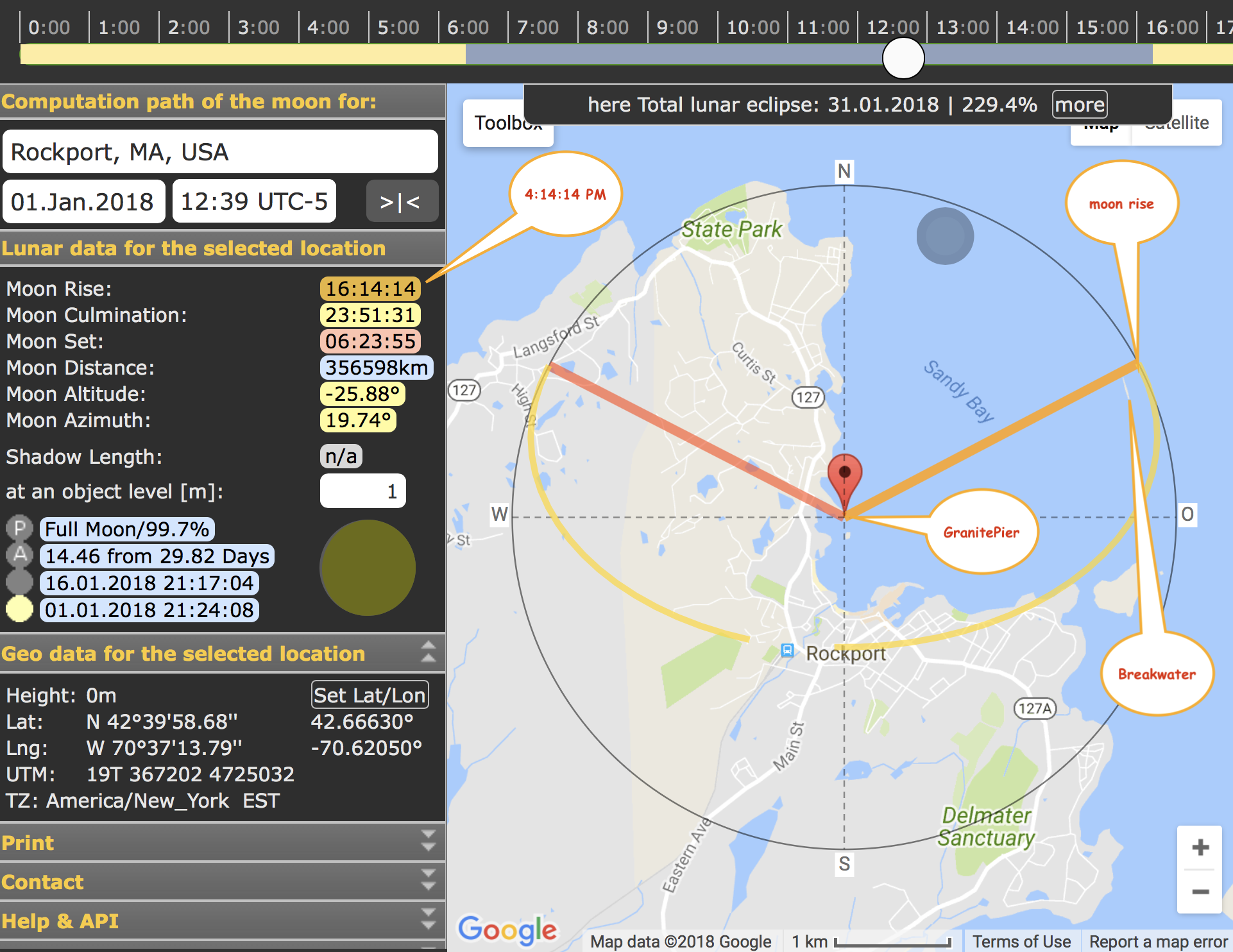
Task: Click the perigee P moon icon
Action: 19,529
